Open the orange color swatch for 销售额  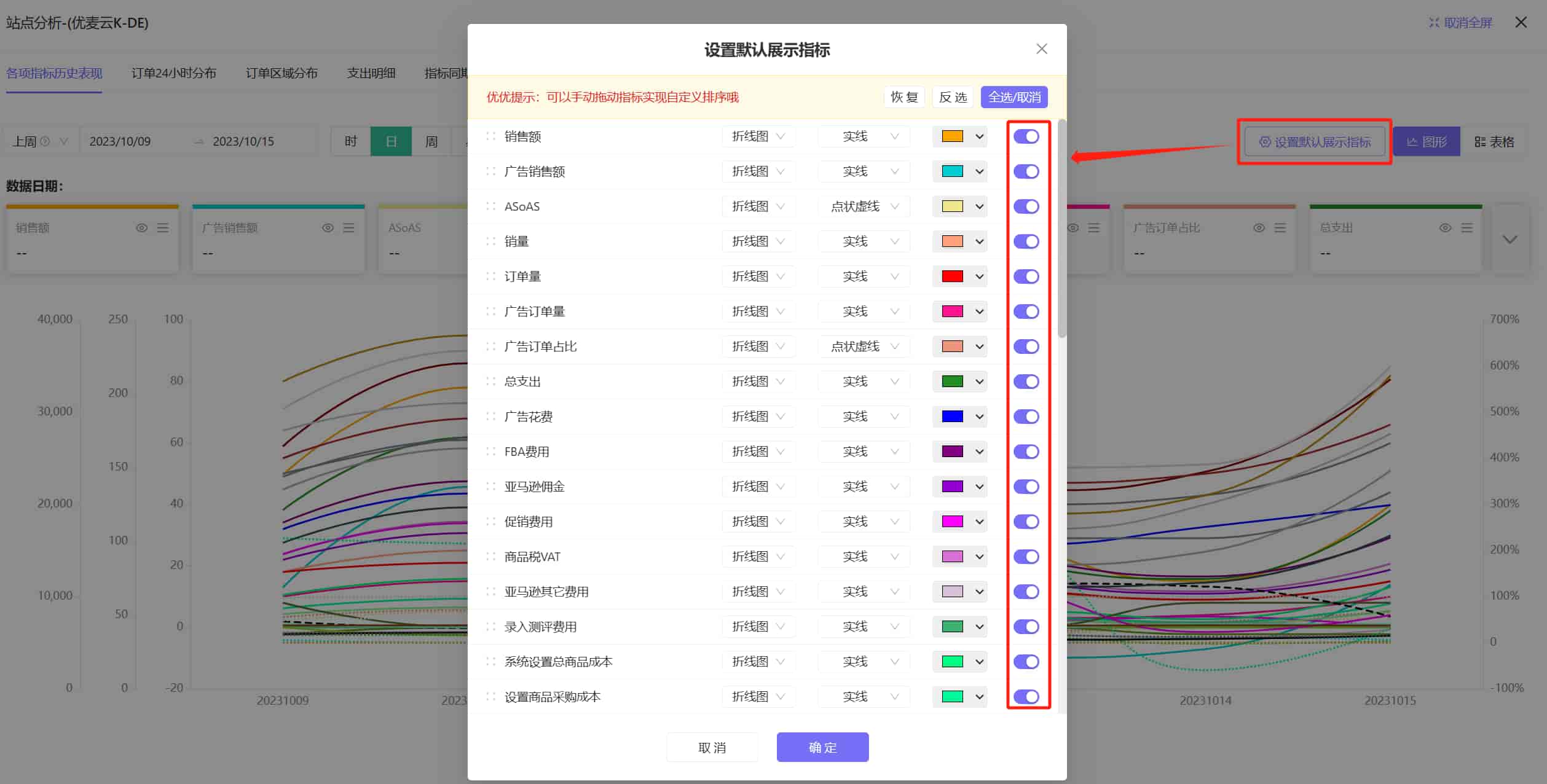click(959, 136)
